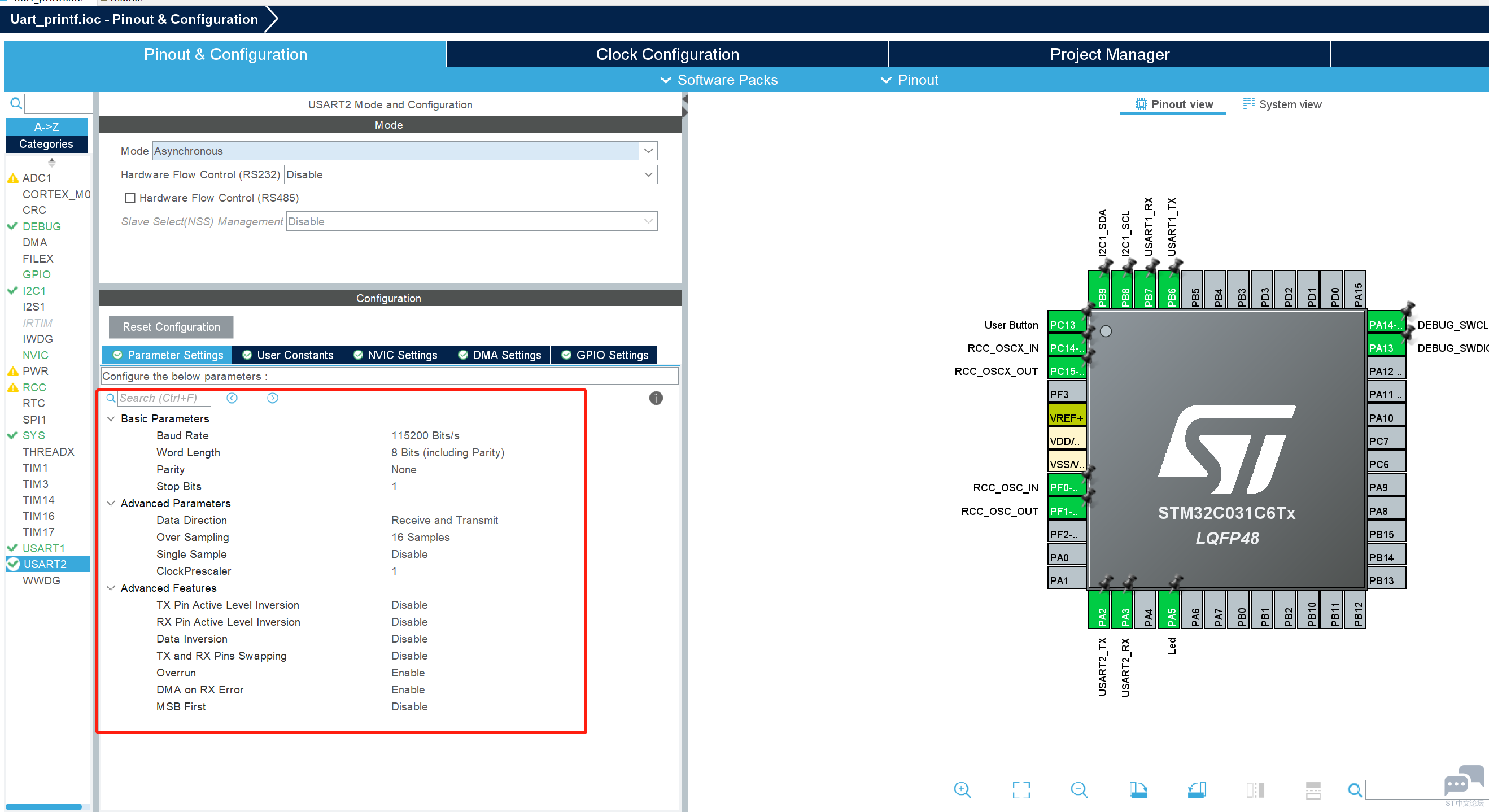Select WWDG in the peripheral list
Viewport: 1489px width, 812px height.
[41, 580]
